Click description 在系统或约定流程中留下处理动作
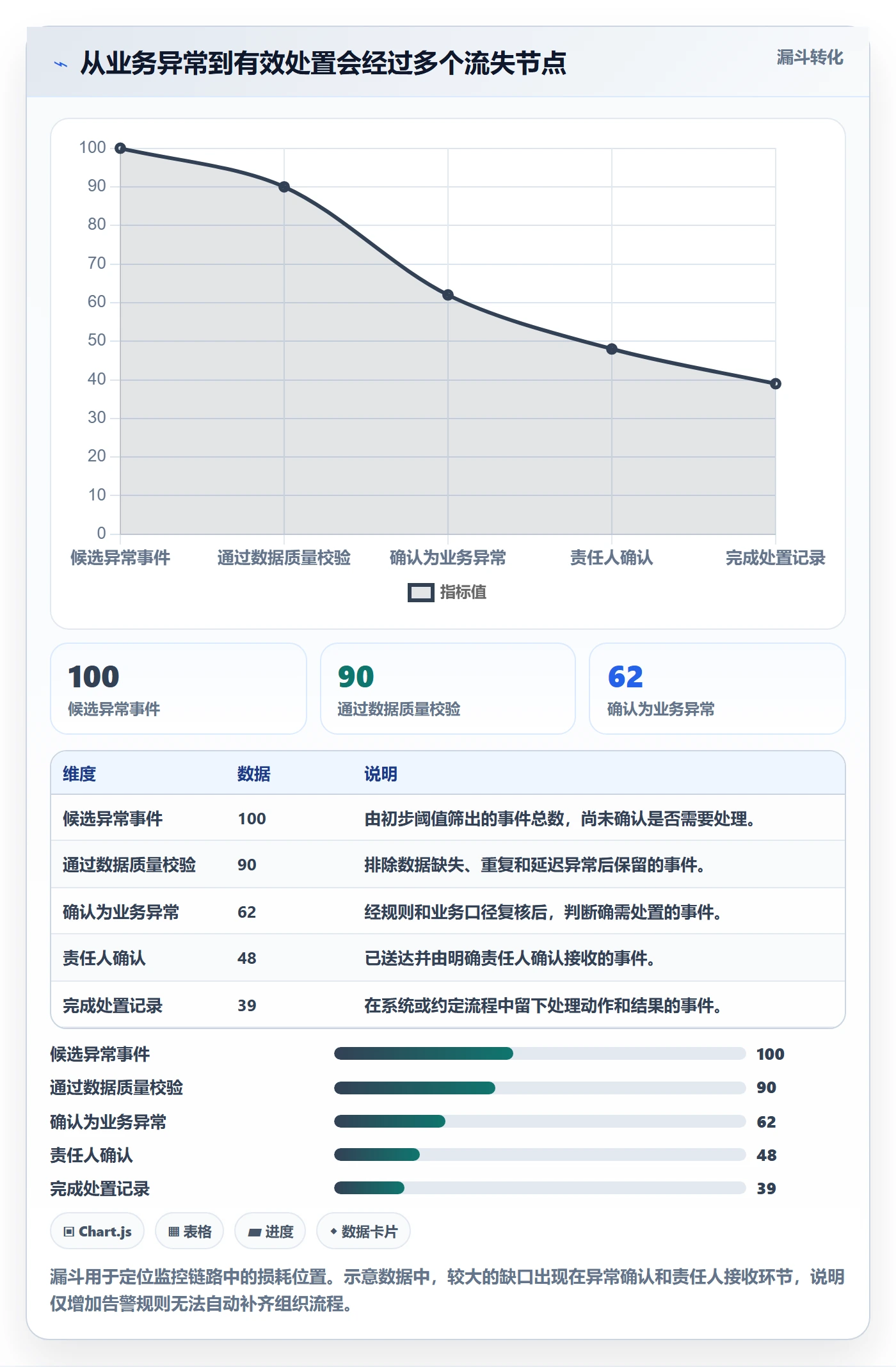The width and height of the screenshot is (896, 1367). pyautogui.click(x=481, y=1005)
